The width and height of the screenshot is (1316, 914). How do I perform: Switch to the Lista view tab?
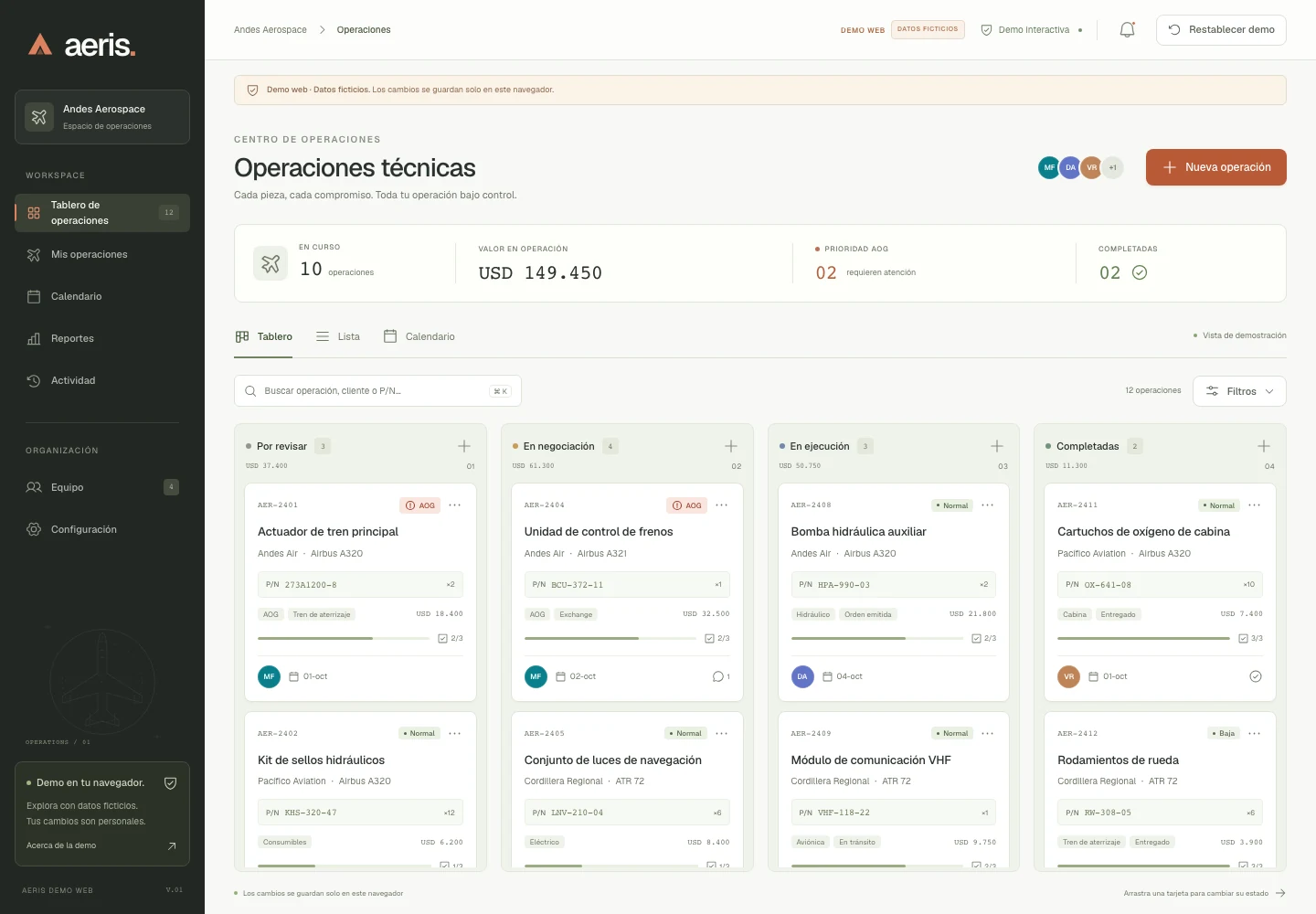click(x=338, y=336)
